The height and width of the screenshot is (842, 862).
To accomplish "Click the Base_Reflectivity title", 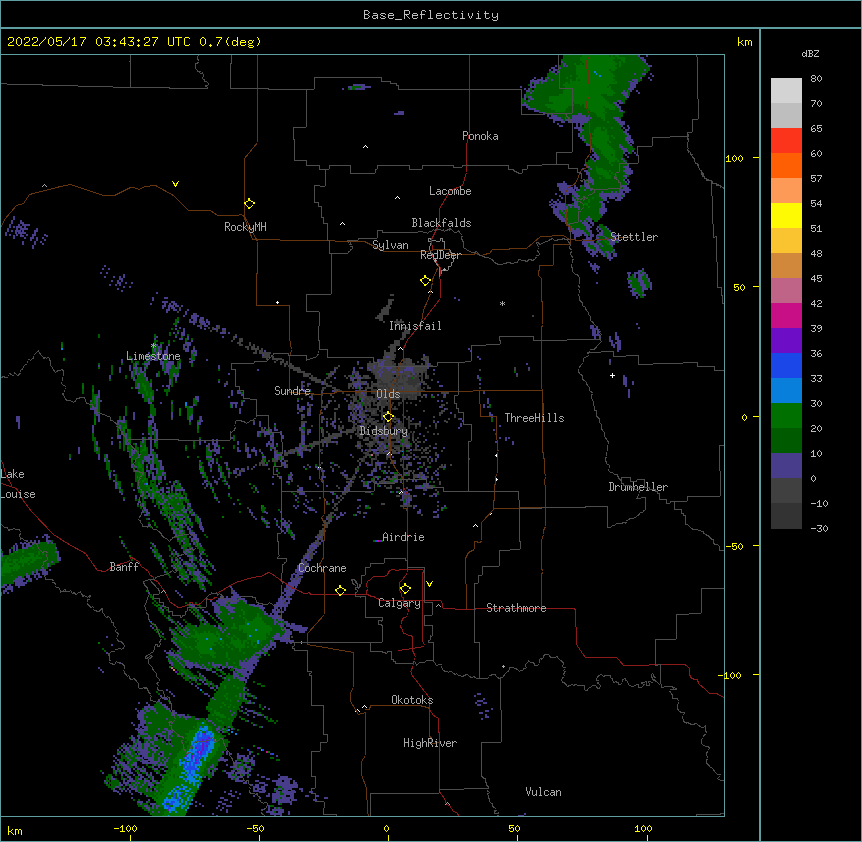I will click(431, 15).
